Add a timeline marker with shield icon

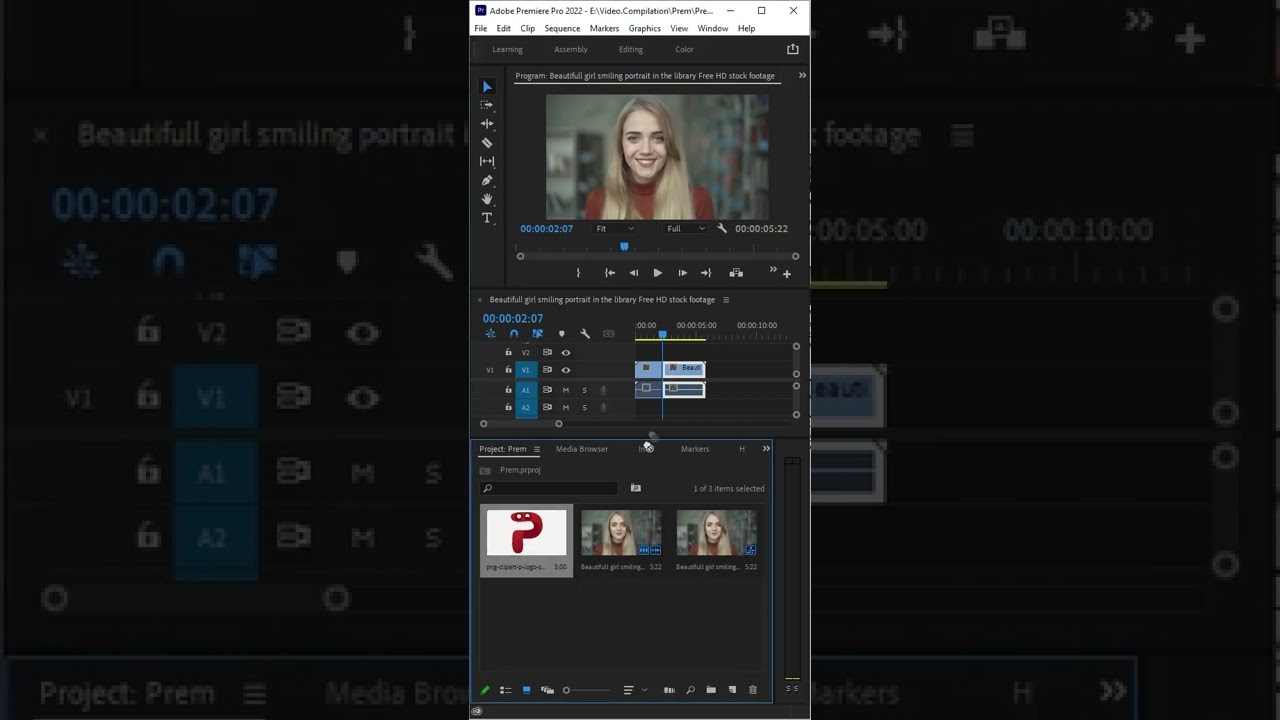561,334
